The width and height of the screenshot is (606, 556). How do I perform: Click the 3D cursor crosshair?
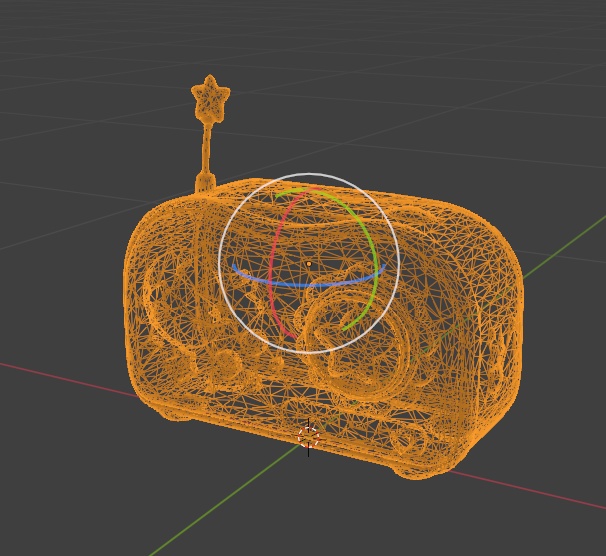(308, 437)
